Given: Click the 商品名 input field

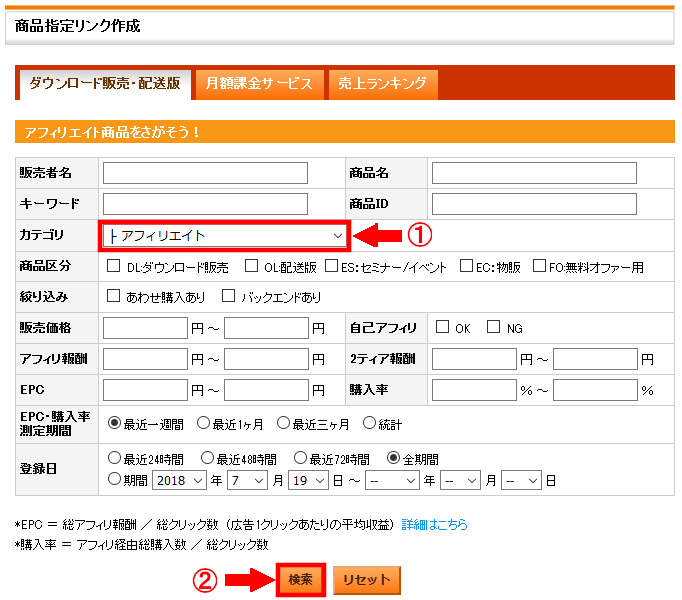Looking at the screenshot, I should [534, 173].
